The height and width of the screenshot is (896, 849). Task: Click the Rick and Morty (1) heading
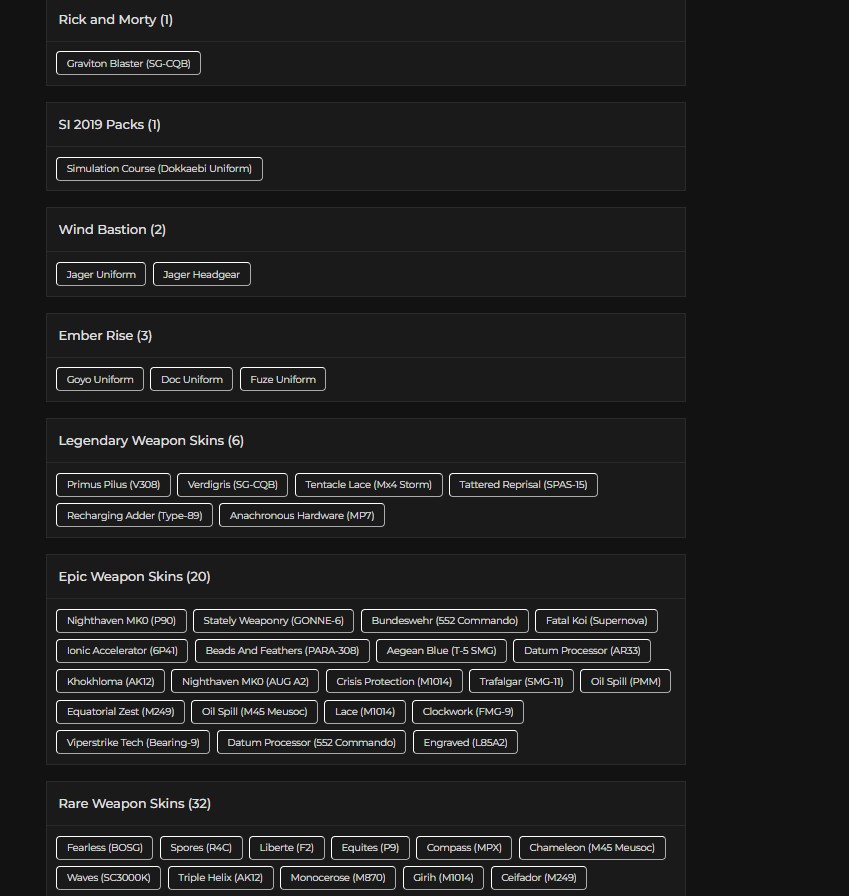115,19
